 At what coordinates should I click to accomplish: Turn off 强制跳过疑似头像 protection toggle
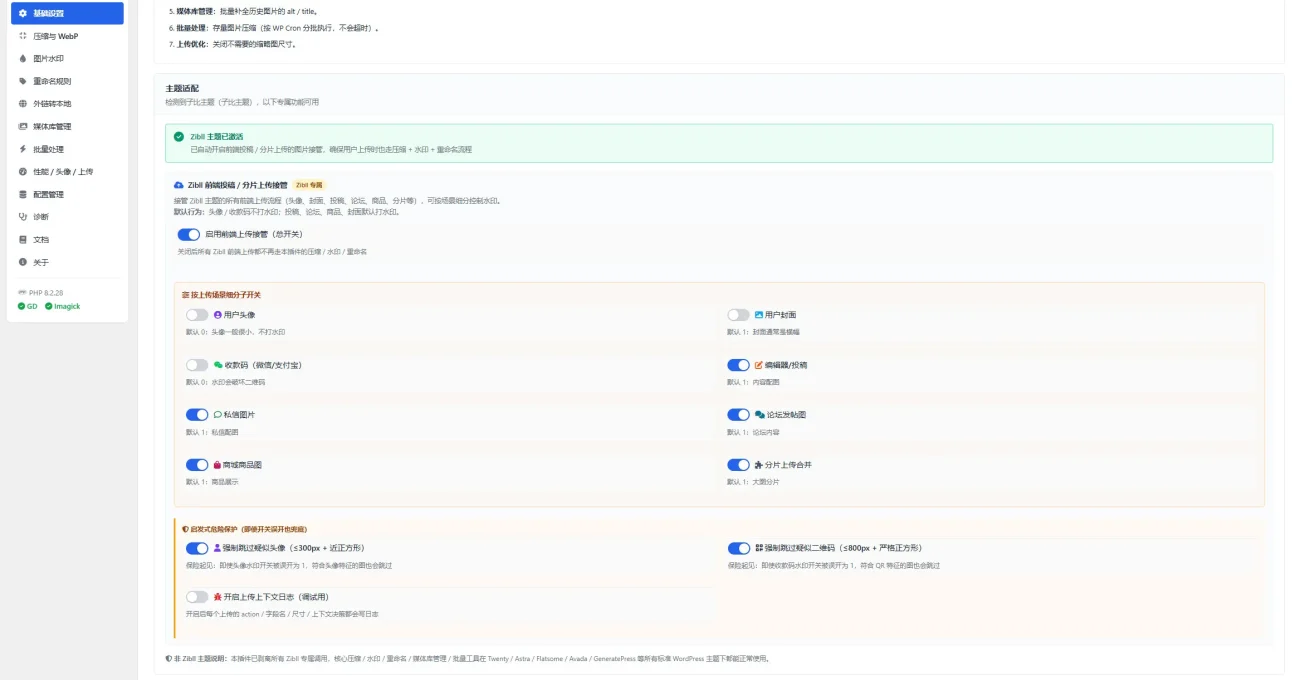[x=197, y=548]
